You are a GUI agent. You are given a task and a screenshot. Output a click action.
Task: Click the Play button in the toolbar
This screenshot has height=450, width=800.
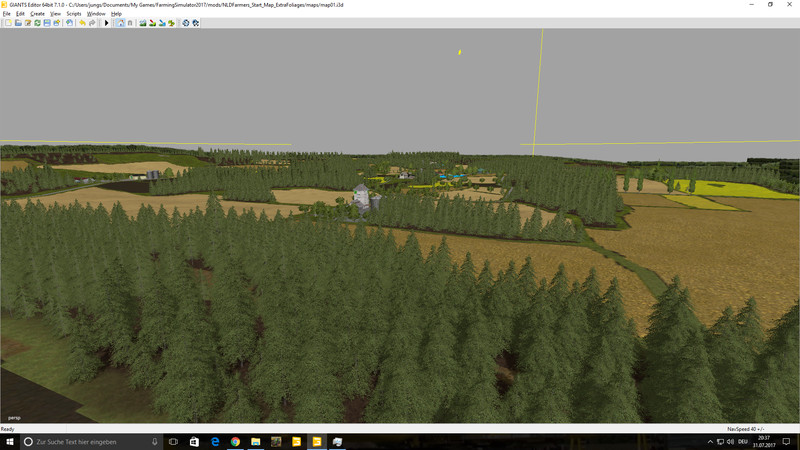coord(107,22)
